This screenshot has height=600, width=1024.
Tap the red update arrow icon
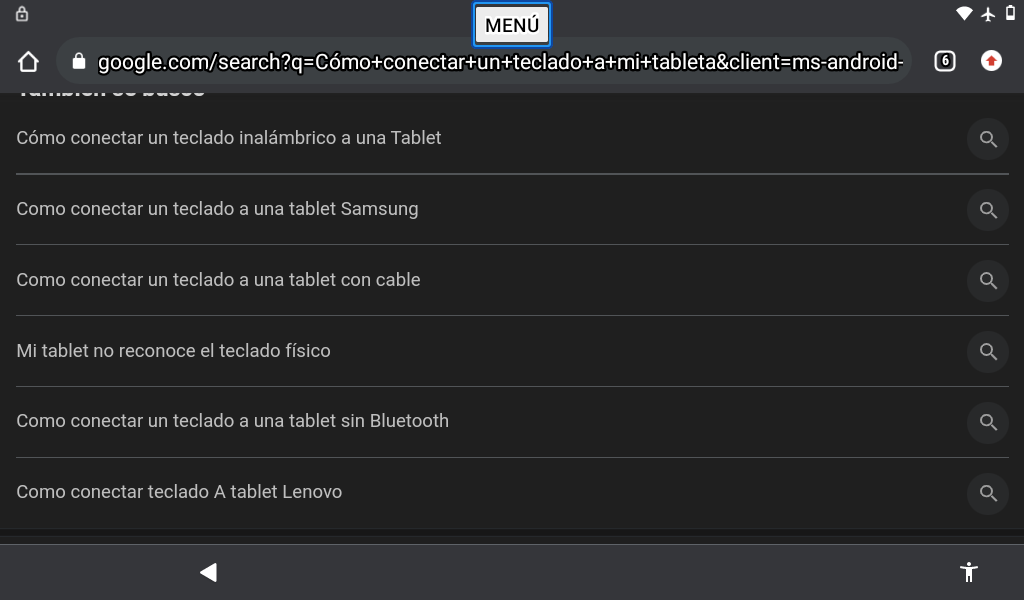click(x=991, y=61)
